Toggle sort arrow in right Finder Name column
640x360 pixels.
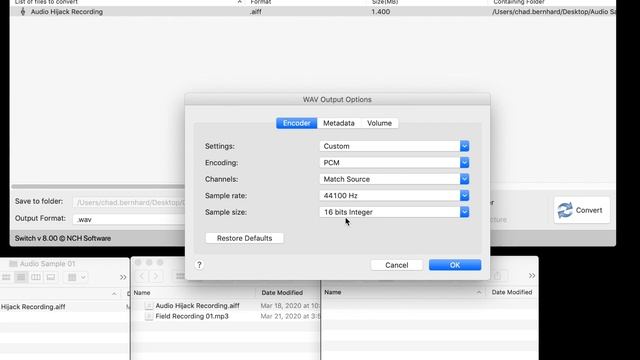coord(478,292)
